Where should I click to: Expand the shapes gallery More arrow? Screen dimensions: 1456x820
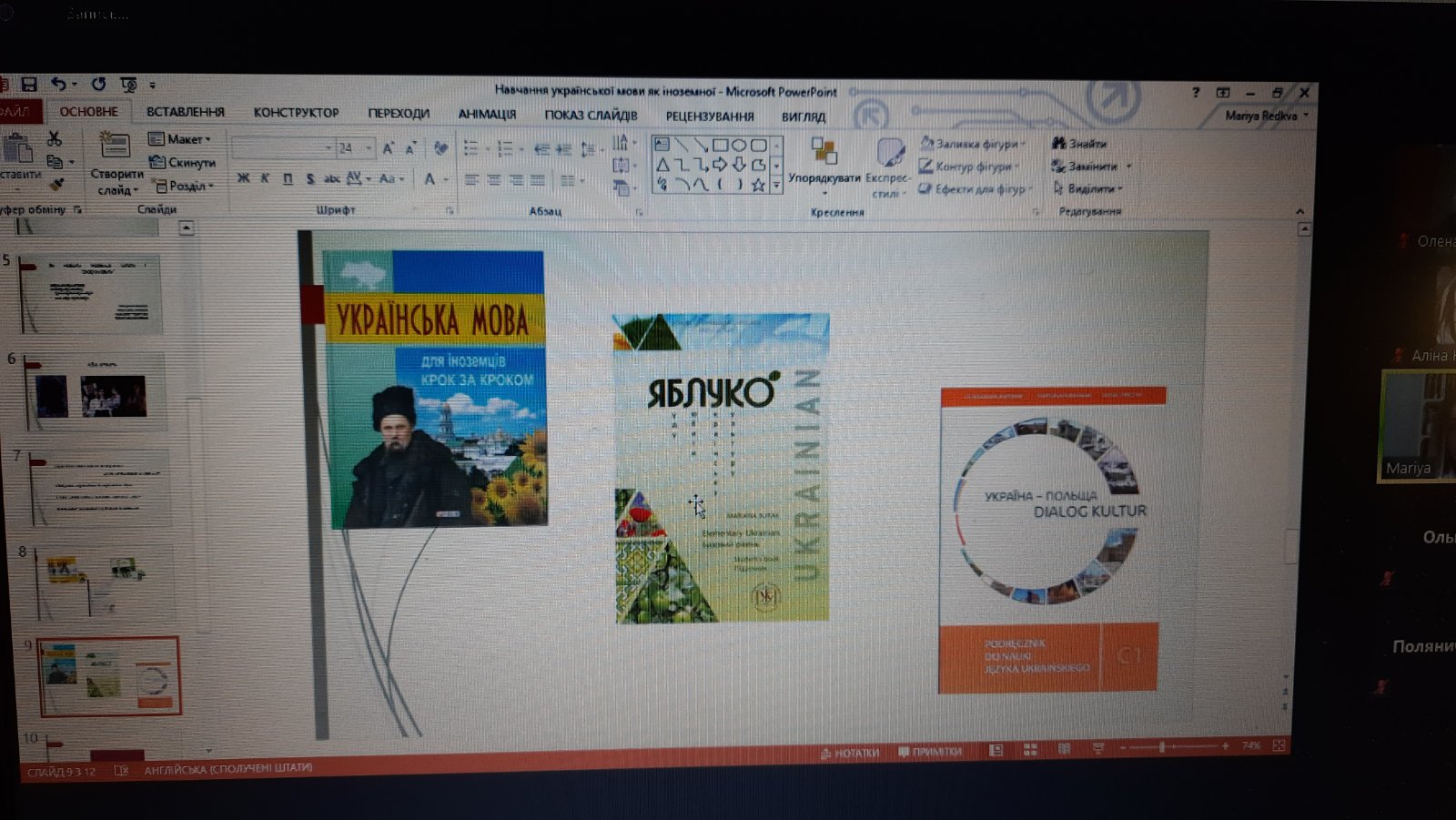click(776, 185)
